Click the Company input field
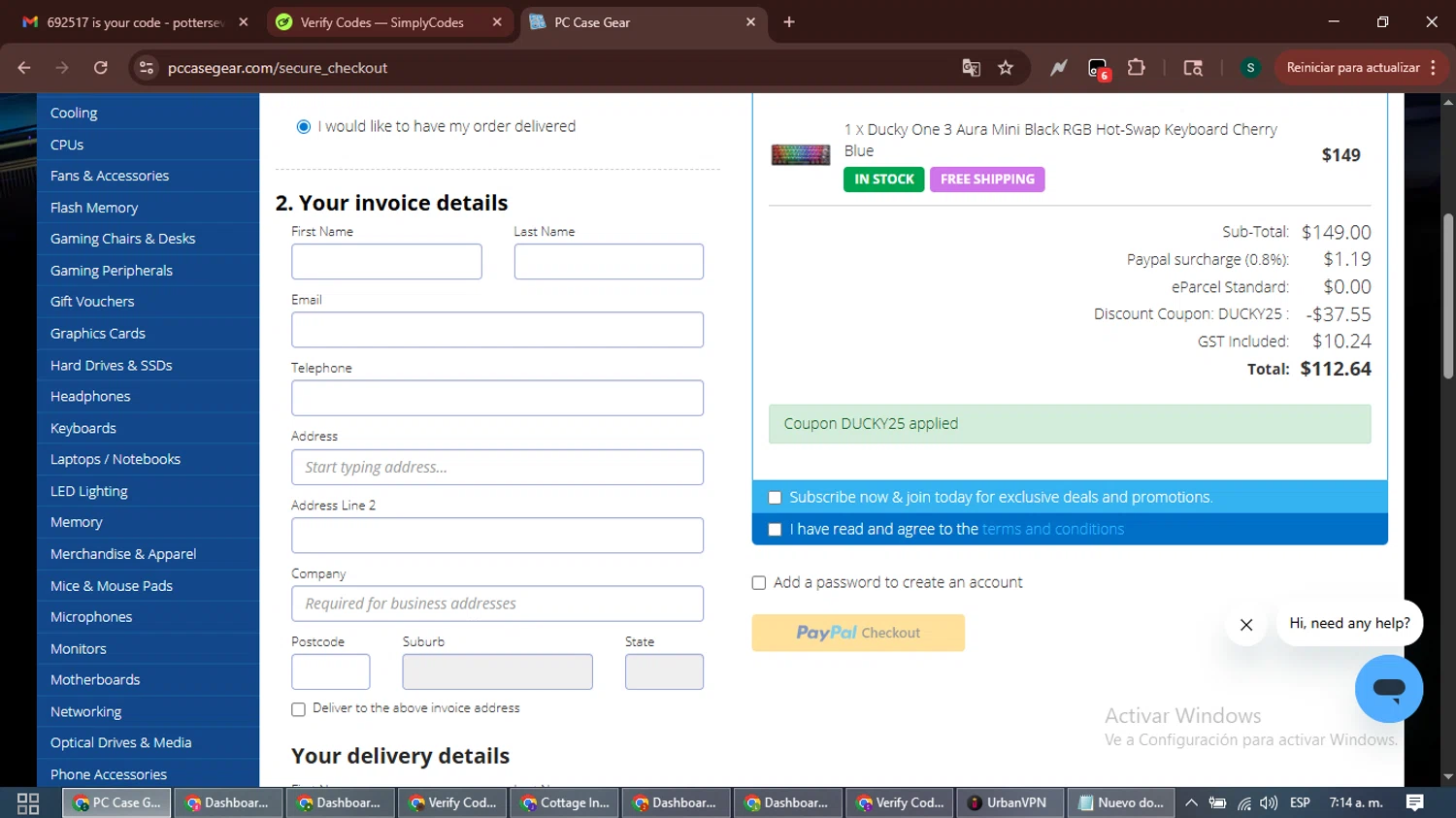Image resolution: width=1456 pixels, height=818 pixels. [x=497, y=604]
